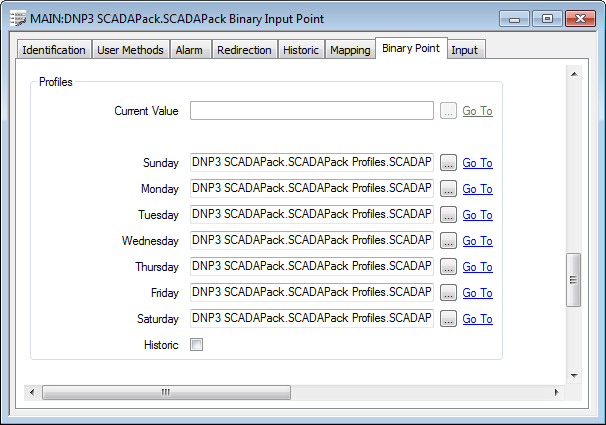Browse for the Wednesday profile
This screenshot has width=606, height=425.
[448, 241]
